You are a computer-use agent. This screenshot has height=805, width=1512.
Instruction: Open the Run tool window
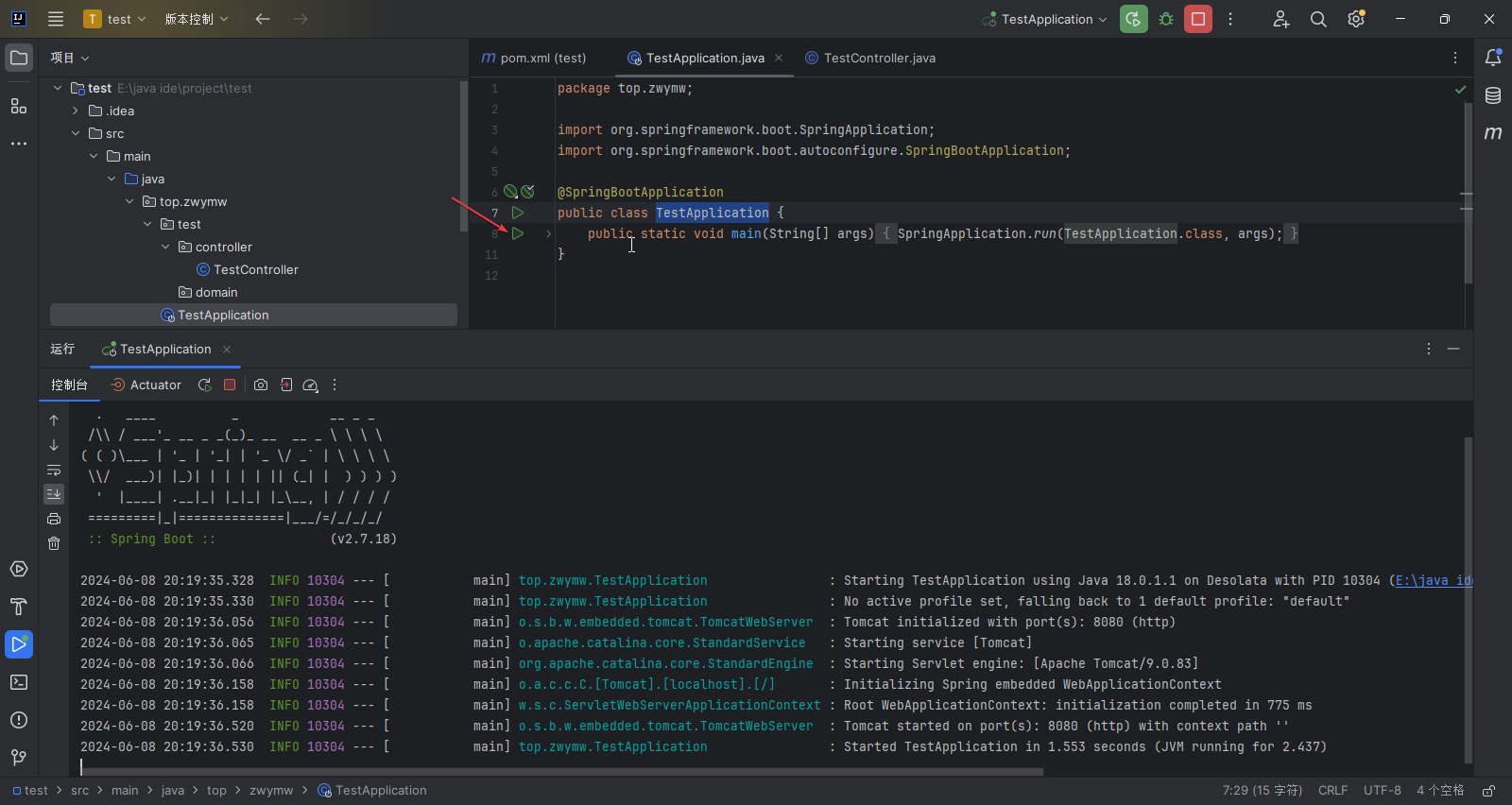coord(19,644)
